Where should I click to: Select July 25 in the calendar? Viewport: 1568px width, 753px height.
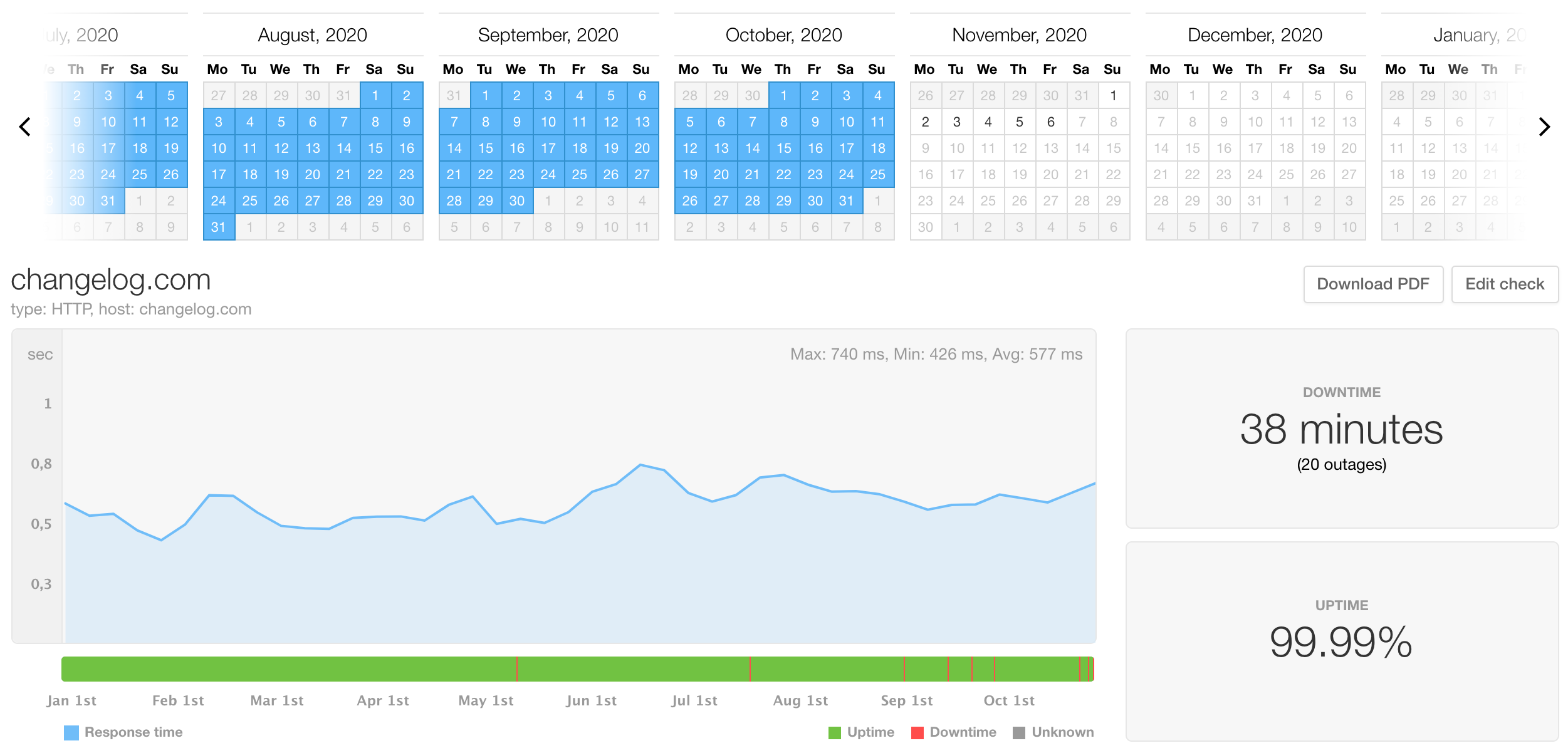(x=140, y=174)
